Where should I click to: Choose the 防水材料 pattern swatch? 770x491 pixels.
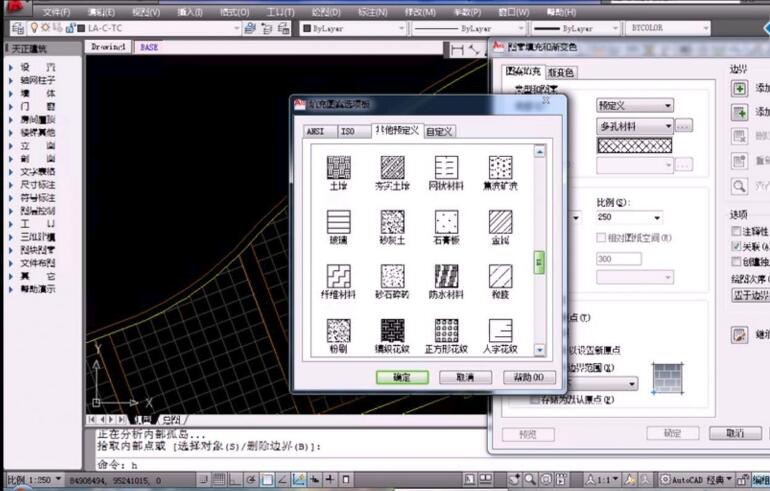(x=446, y=276)
